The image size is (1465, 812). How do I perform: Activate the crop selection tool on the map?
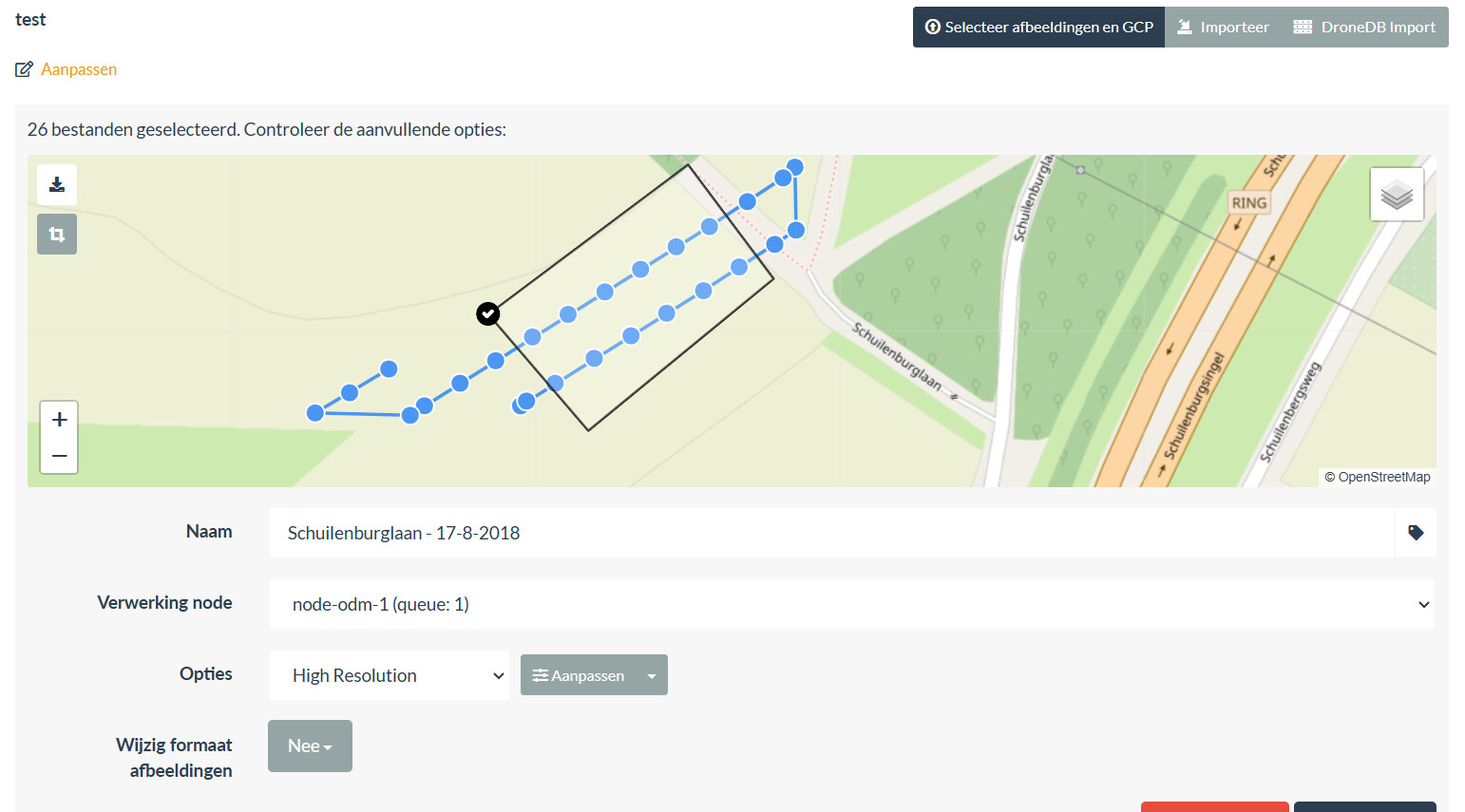click(x=57, y=233)
